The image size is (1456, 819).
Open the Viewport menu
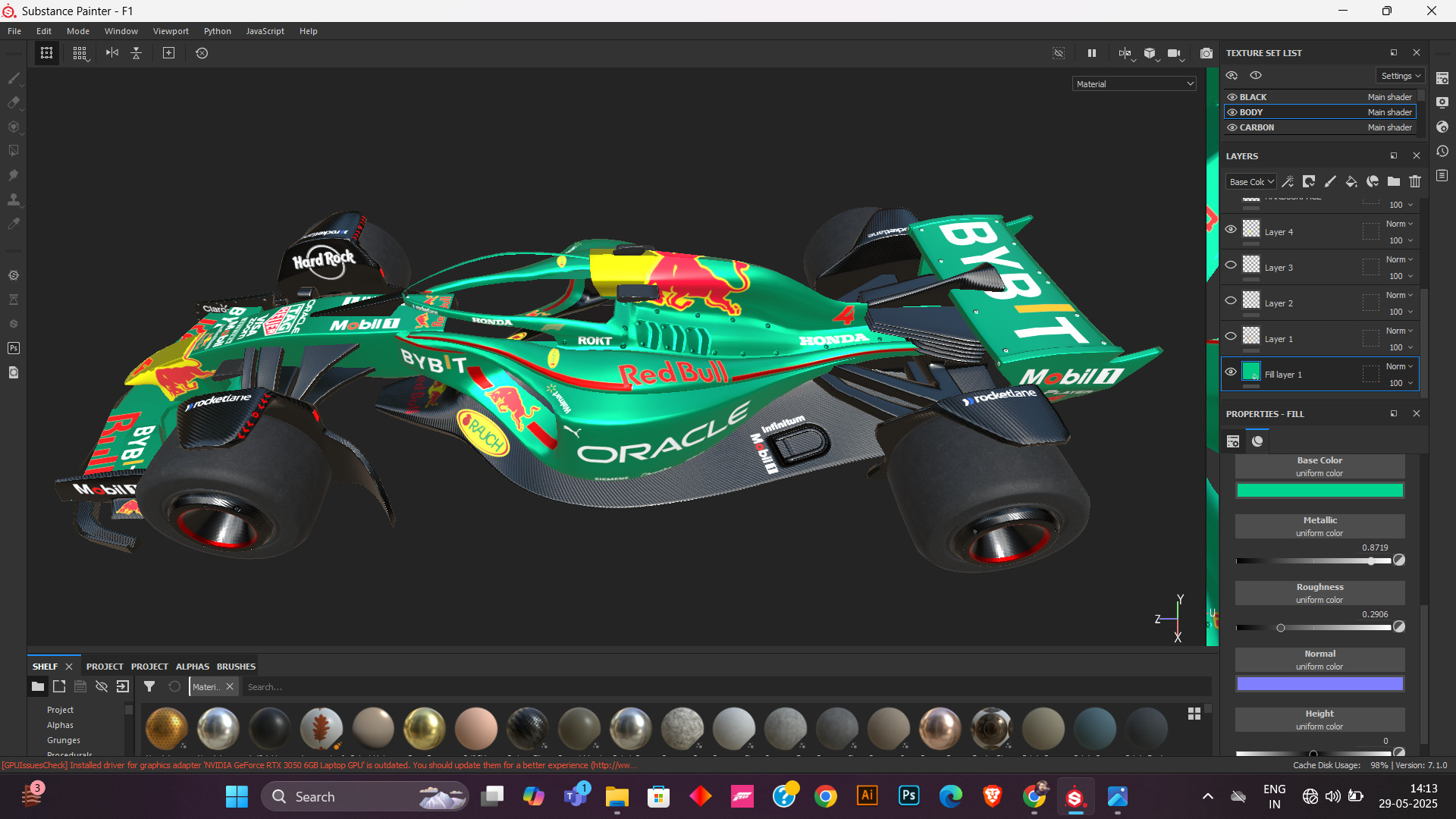tap(171, 31)
